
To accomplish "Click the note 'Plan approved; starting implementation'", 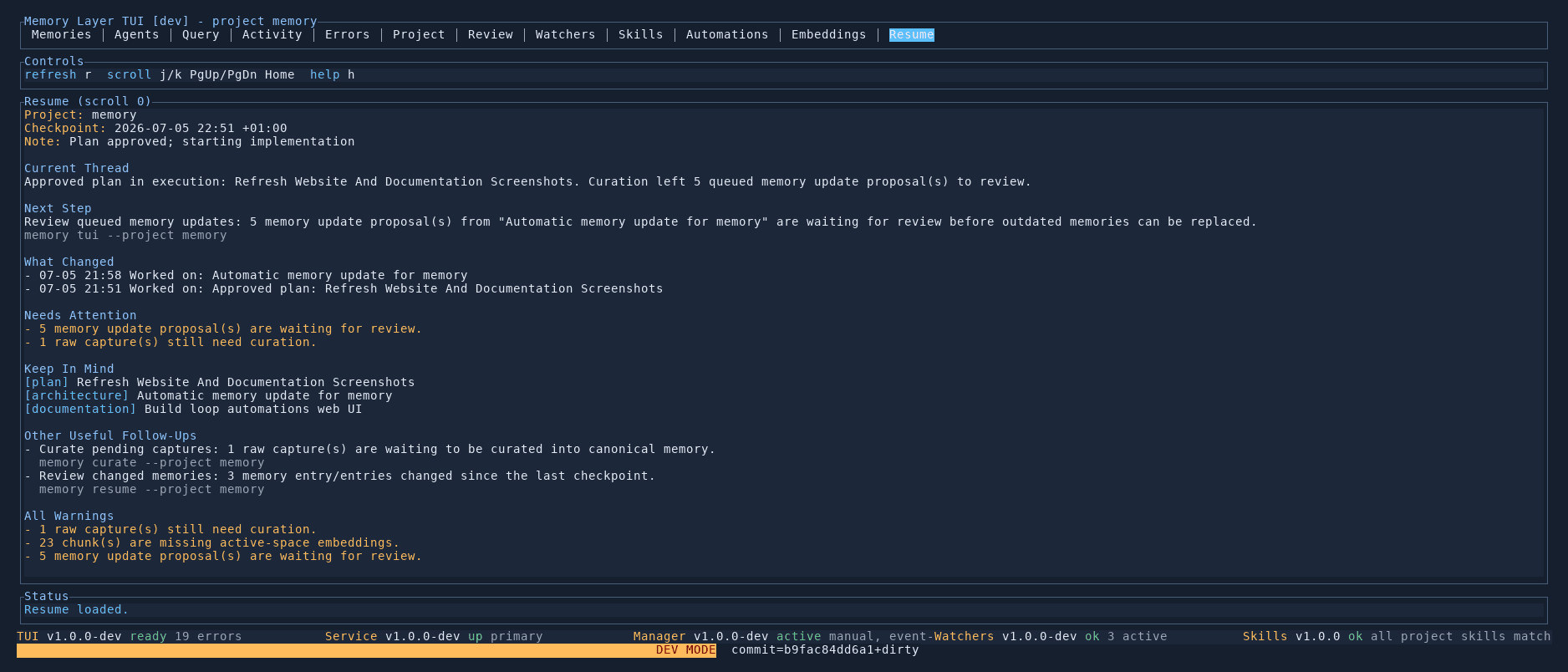I will (x=211, y=141).
